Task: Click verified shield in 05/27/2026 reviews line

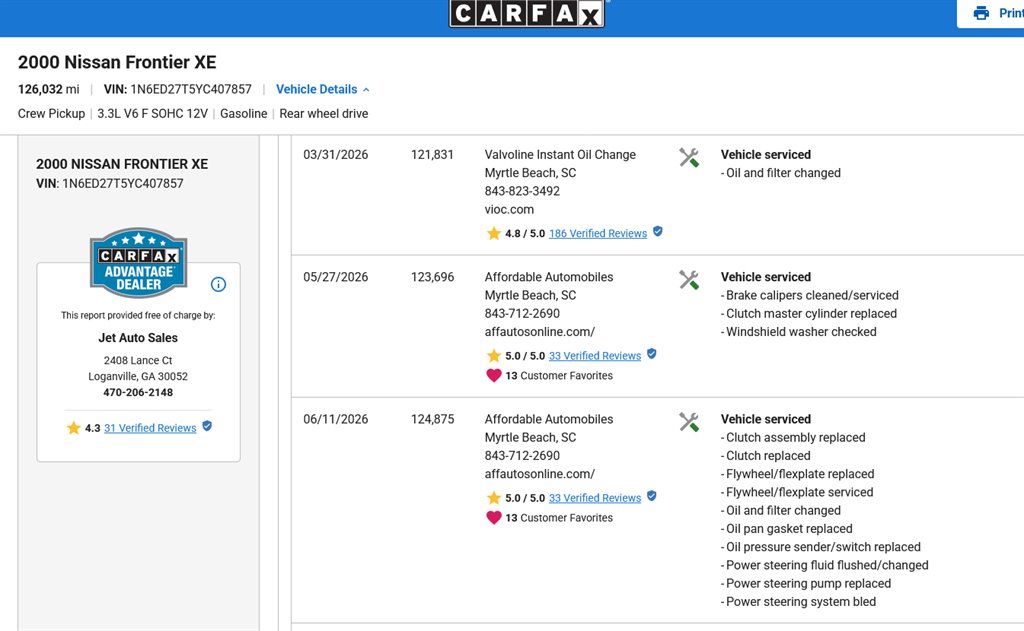Action: coord(652,353)
